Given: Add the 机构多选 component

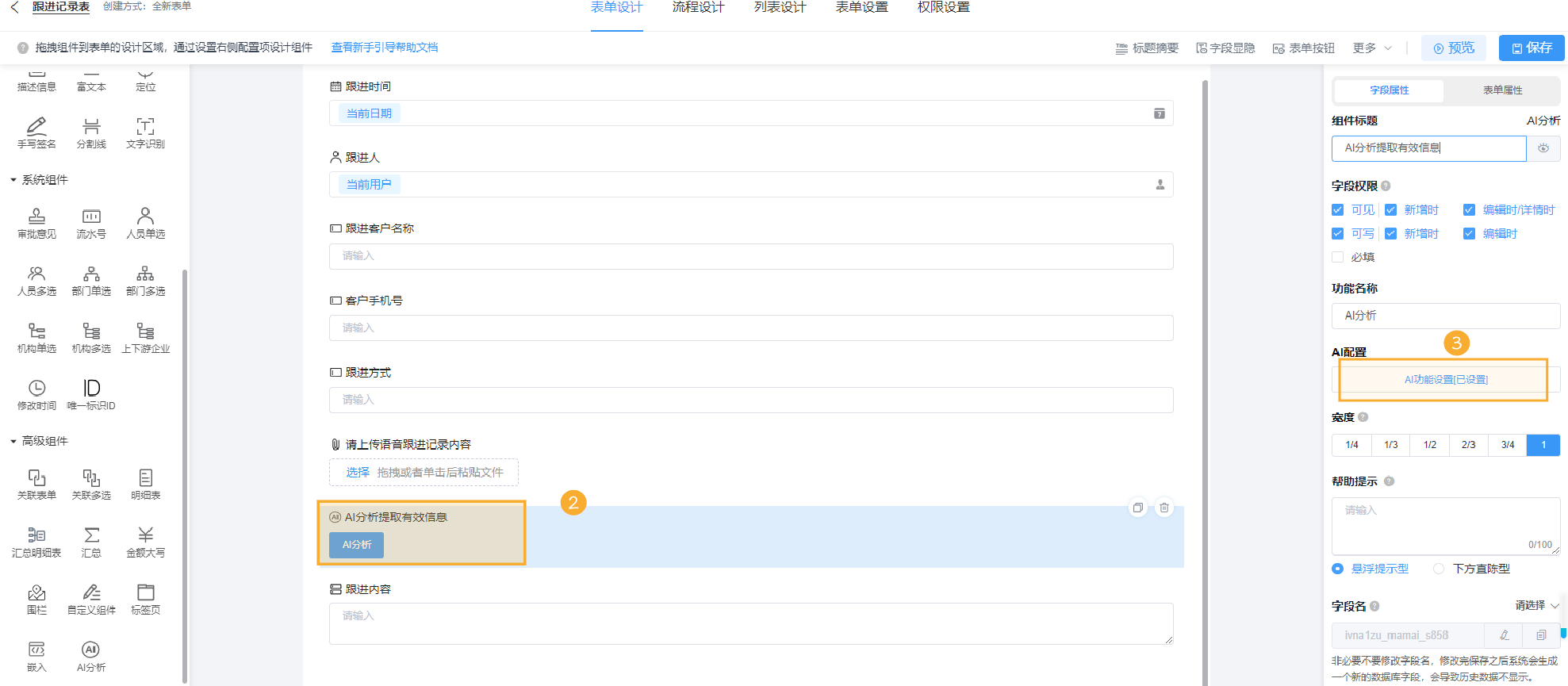Looking at the screenshot, I should click(x=91, y=338).
